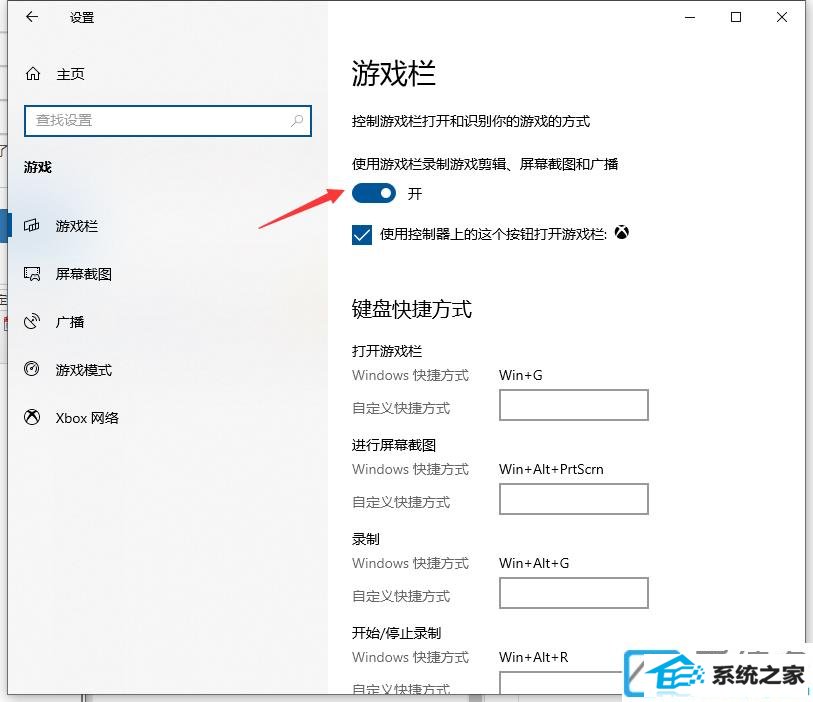Click the custom shortcut box for 录制
The width and height of the screenshot is (813, 702).
(573, 593)
